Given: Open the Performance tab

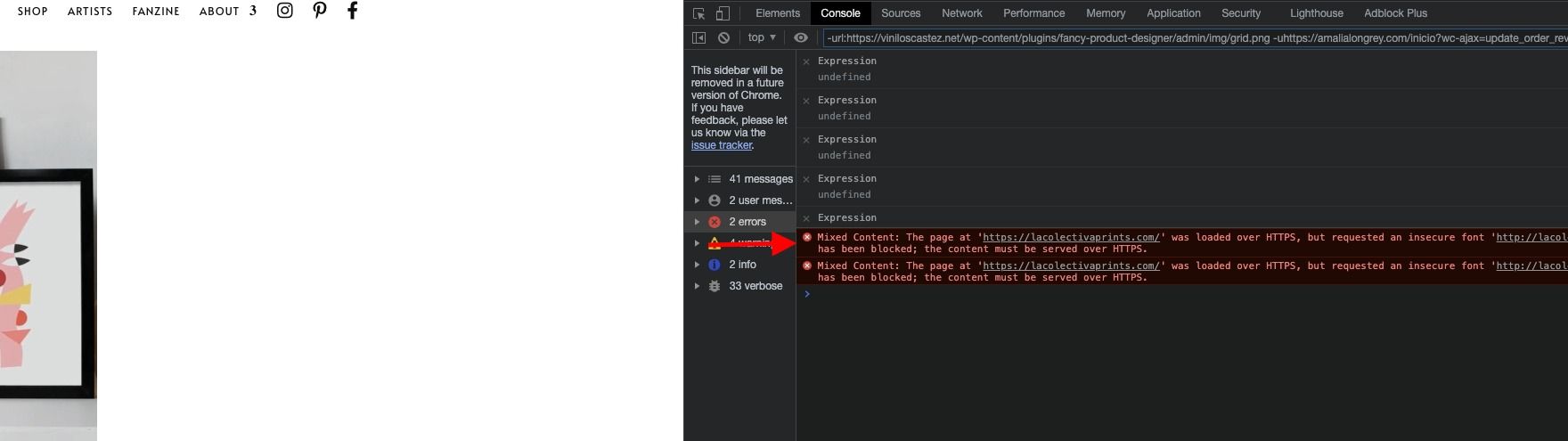Looking at the screenshot, I should tap(1033, 13).
